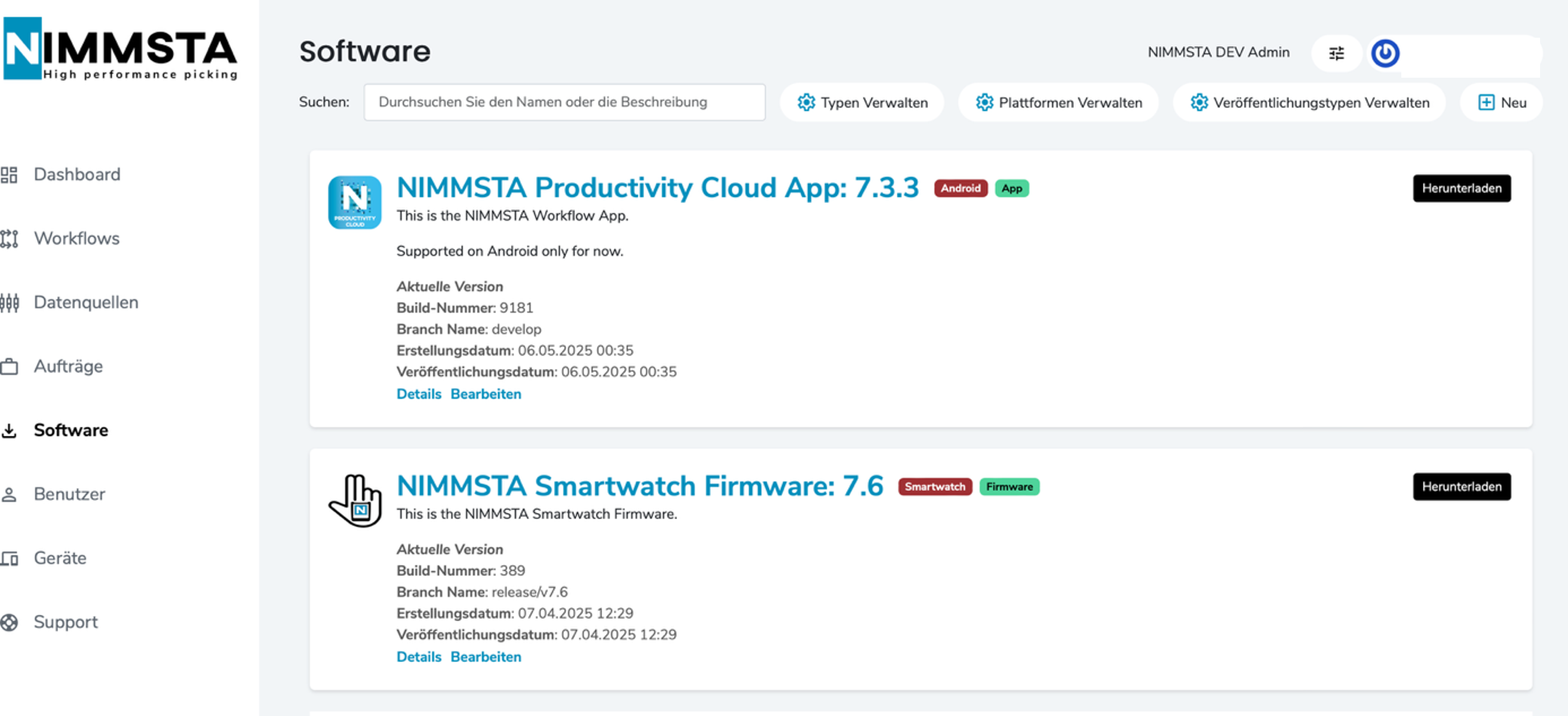
Task: Open NIMMSTA Productivity Cloud App title link
Action: pos(658,188)
